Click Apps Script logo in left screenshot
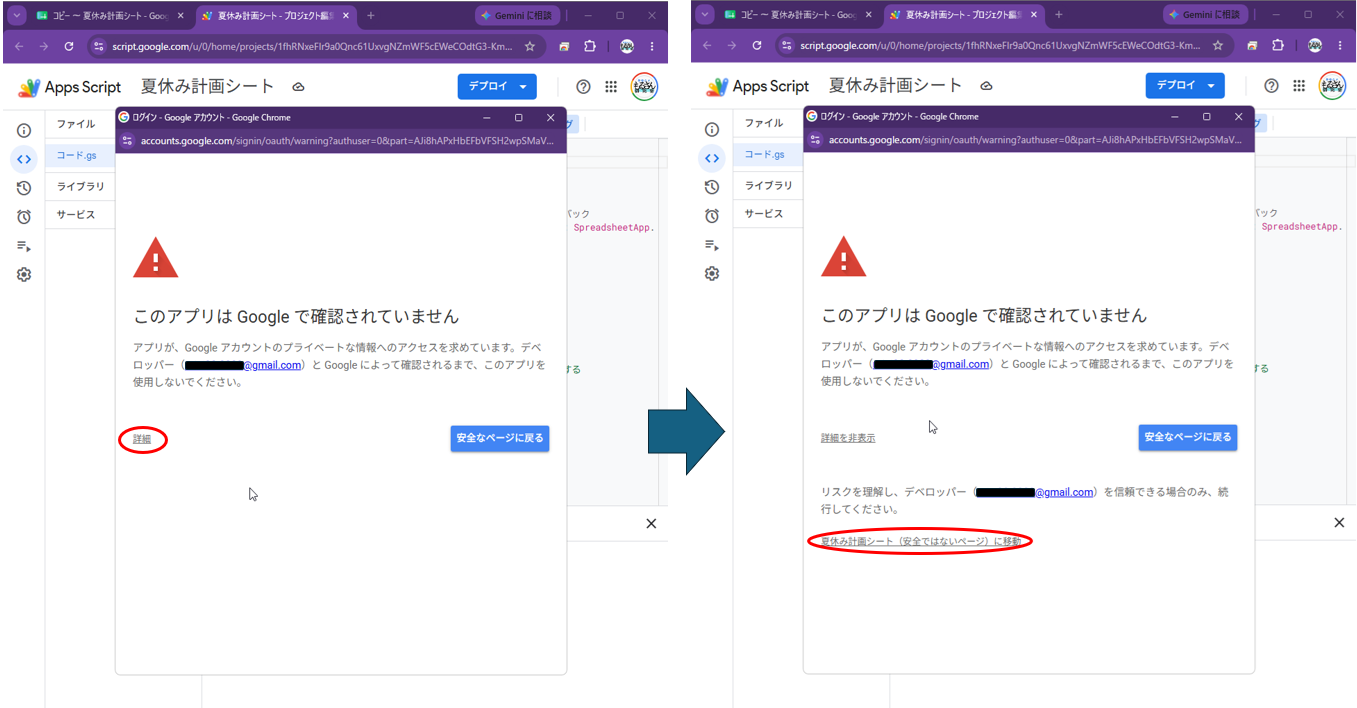Viewport: 1357px width, 708px height. (x=69, y=87)
